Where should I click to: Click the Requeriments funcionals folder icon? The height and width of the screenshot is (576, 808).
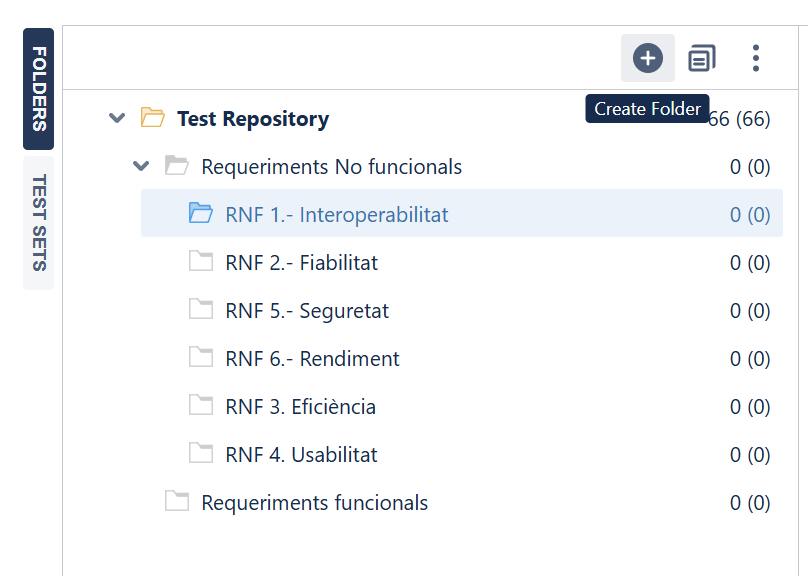point(177,501)
